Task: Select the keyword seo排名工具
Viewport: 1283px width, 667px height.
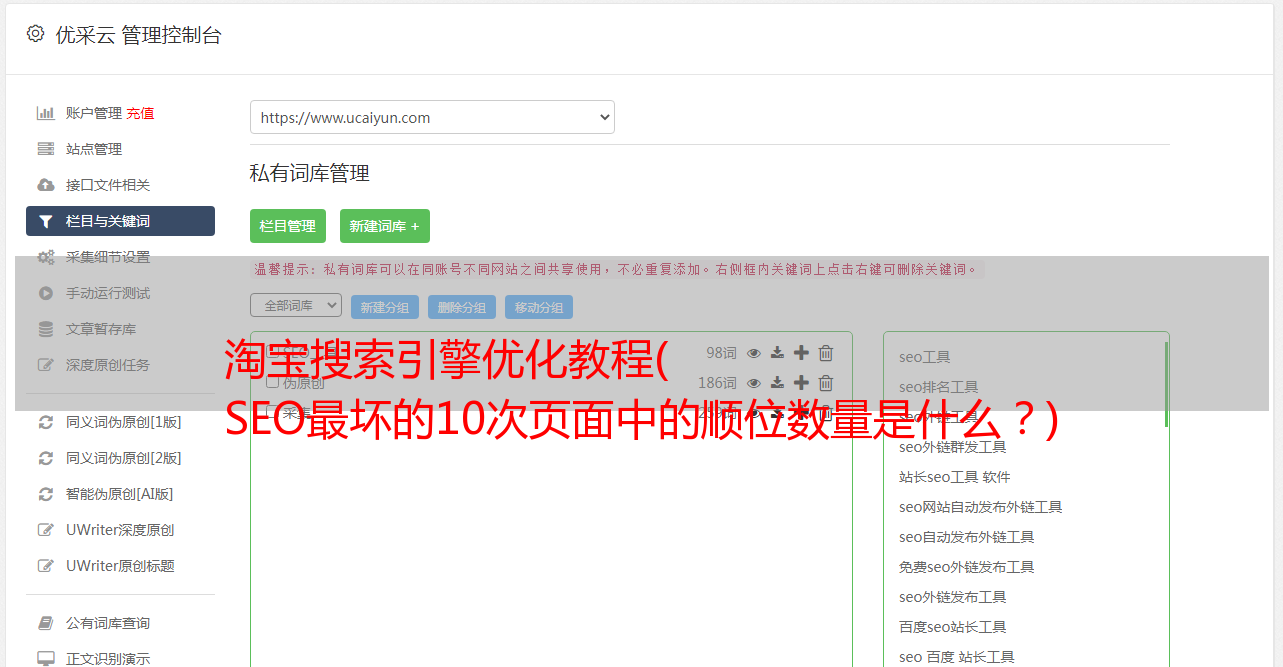Action: pos(938,387)
